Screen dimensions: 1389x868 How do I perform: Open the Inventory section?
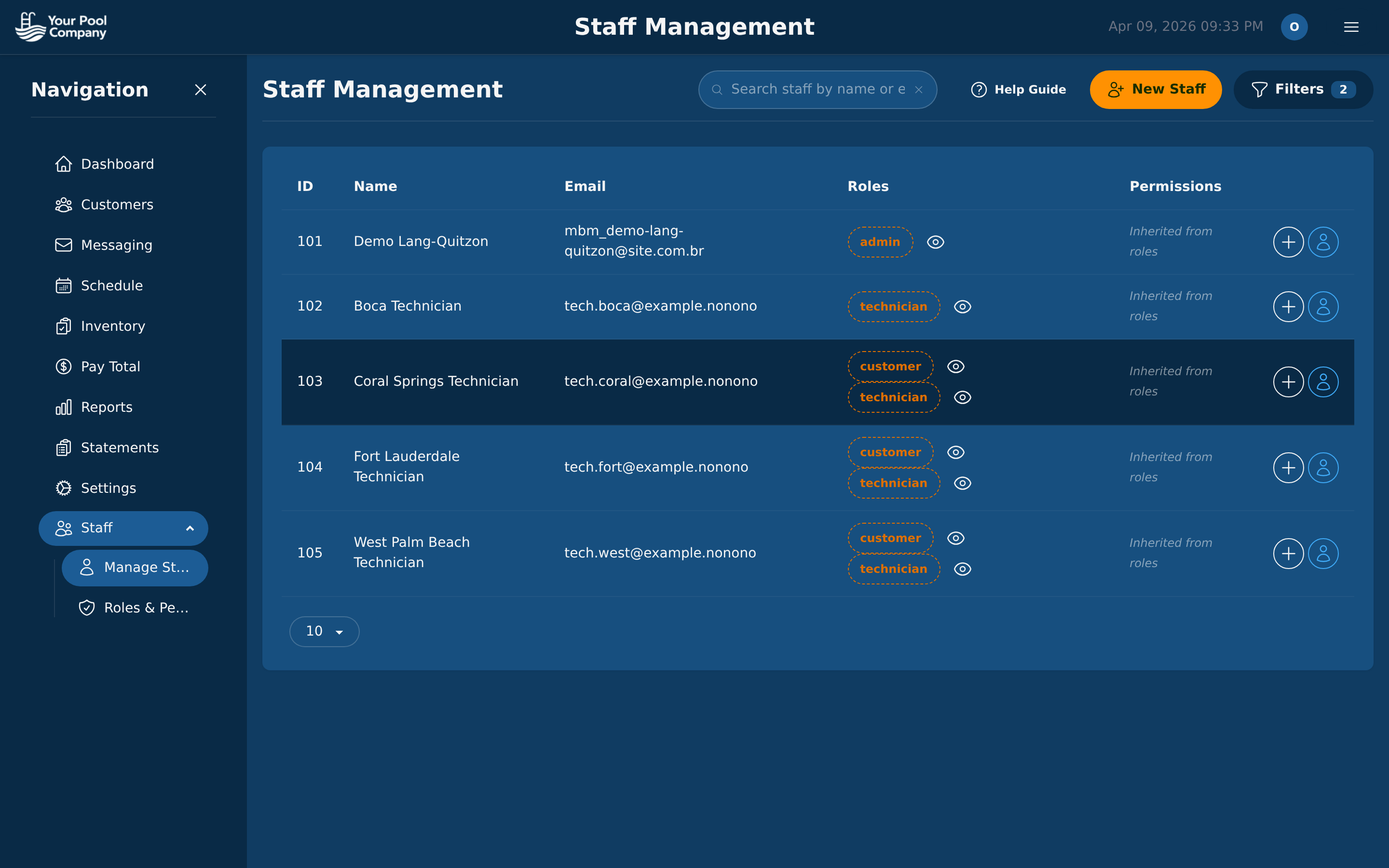pos(112,326)
